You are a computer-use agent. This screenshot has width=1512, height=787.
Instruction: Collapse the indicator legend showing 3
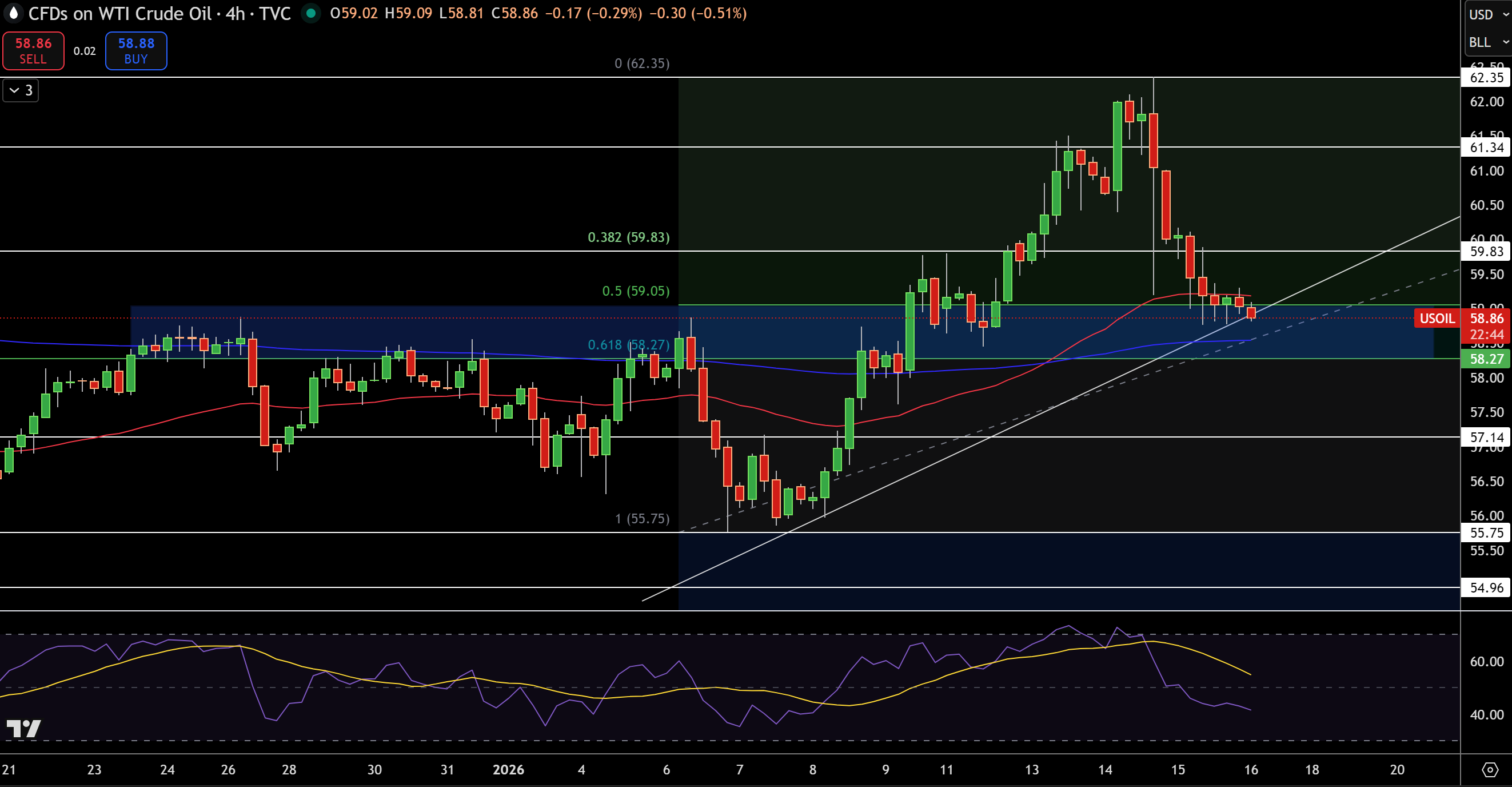click(x=21, y=90)
